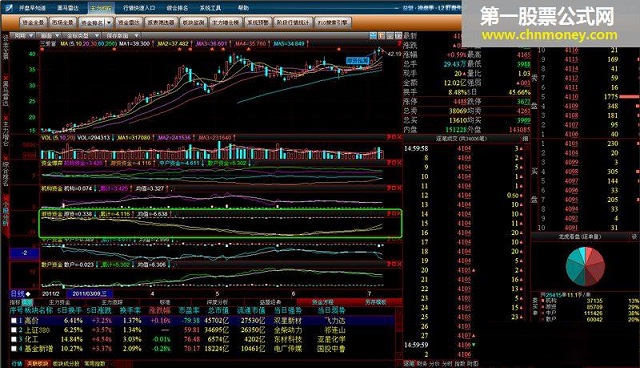Switch to the 行情 bottom tab
The width and height of the screenshot is (640, 368).
click(x=17, y=363)
